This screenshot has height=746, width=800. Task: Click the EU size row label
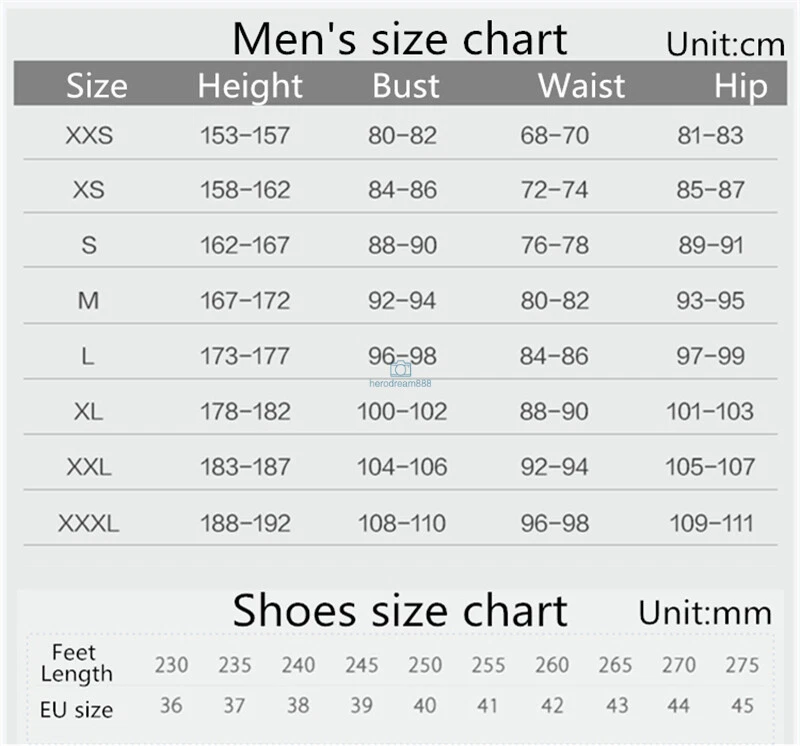77,710
